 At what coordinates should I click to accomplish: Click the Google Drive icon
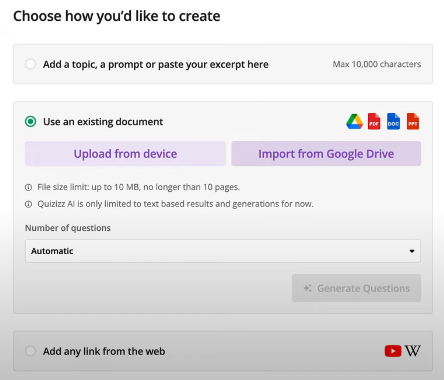coord(354,121)
